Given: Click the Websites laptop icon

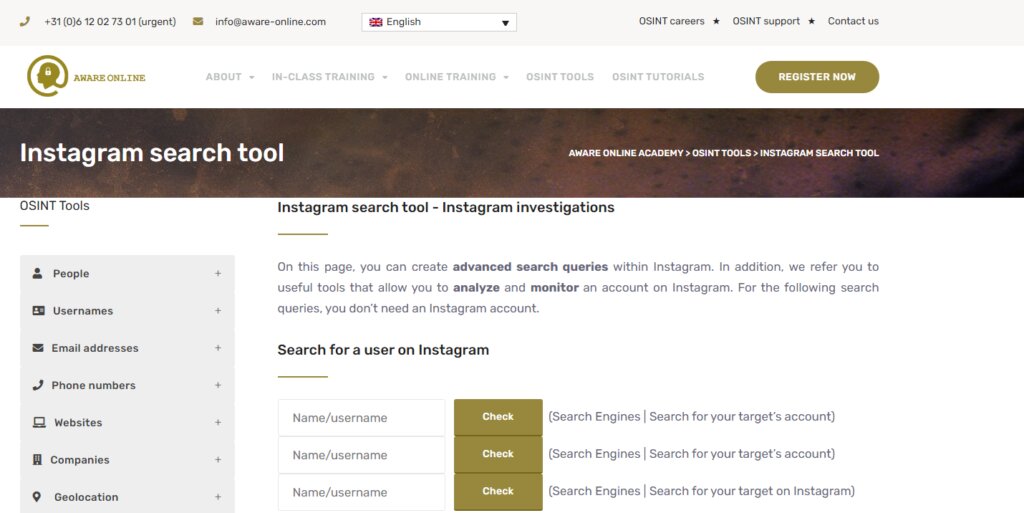Looking at the screenshot, I should point(39,422).
